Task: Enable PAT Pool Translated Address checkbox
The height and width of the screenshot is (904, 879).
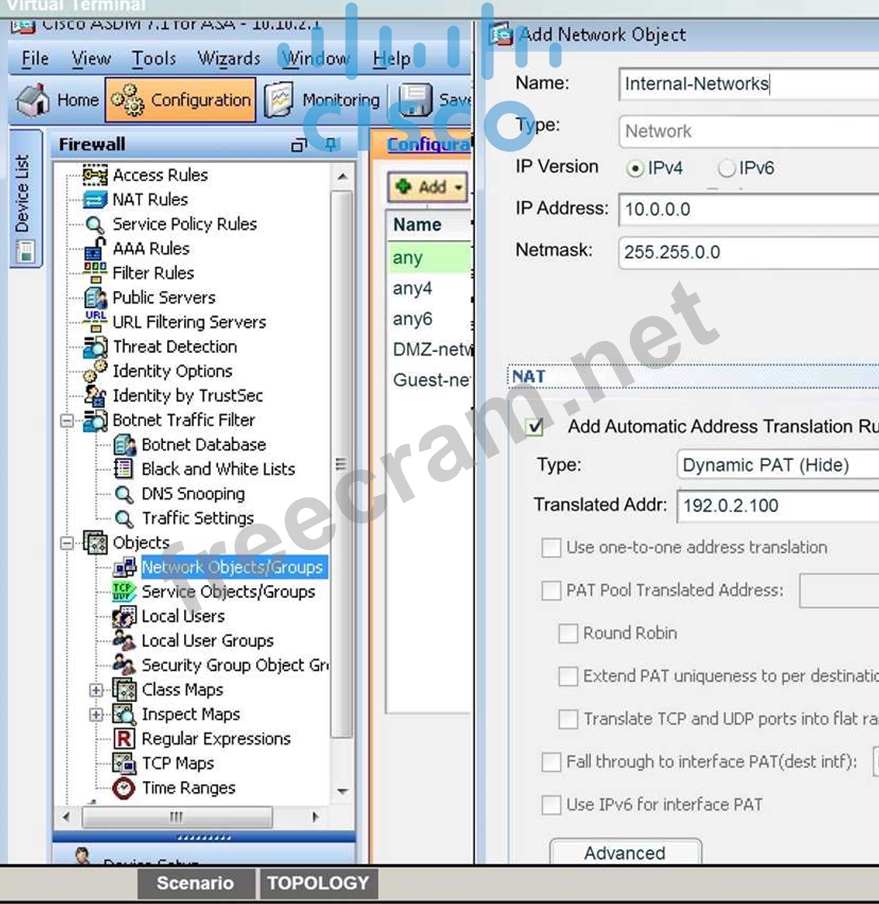Action: tap(551, 591)
